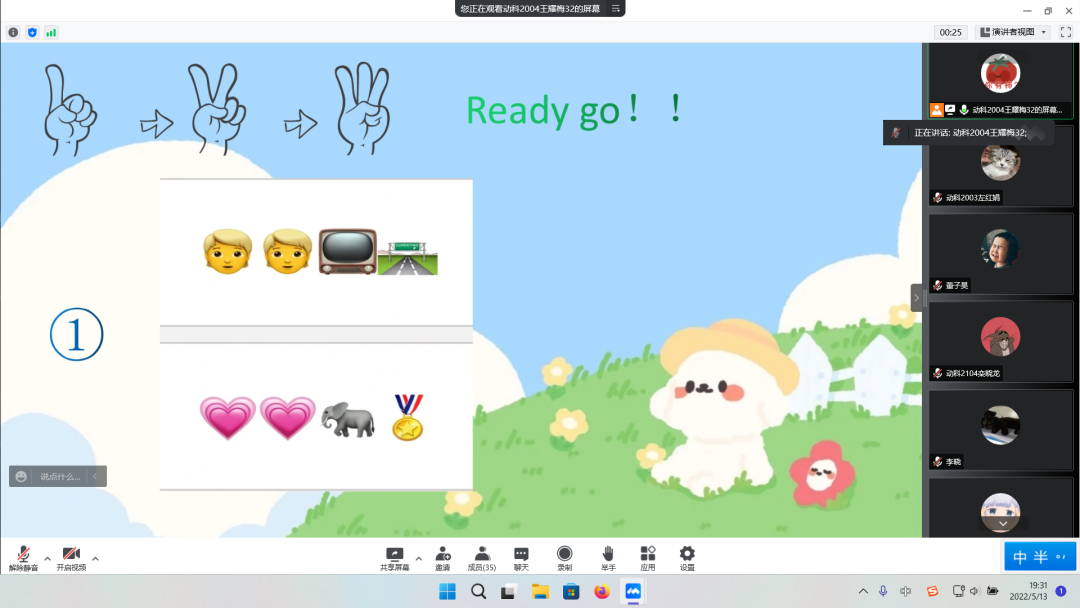1080x608 pixels.
Task: Expand share options arrow beside 共享屏幕
Action: 419,558
